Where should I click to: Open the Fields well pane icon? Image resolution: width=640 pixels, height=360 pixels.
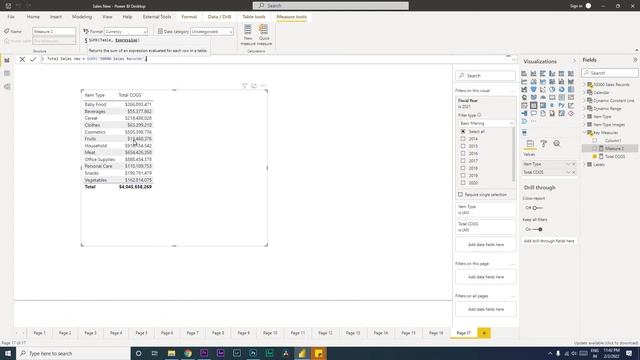pyautogui.click(x=530, y=144)
